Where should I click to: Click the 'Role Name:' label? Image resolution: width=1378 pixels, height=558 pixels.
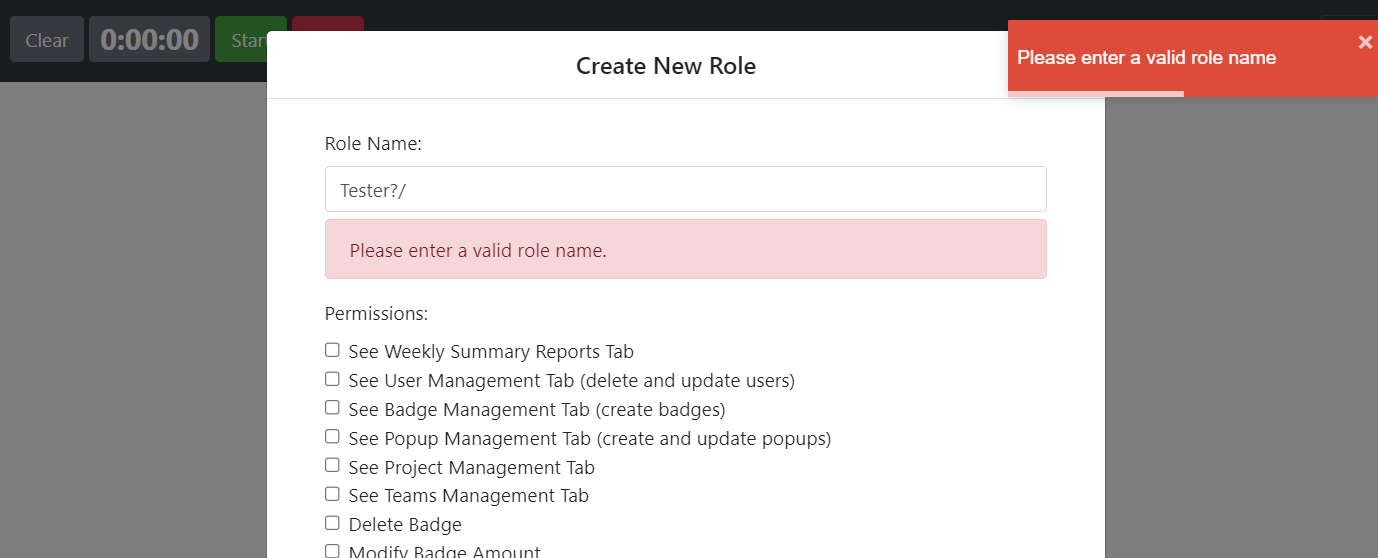374,144
